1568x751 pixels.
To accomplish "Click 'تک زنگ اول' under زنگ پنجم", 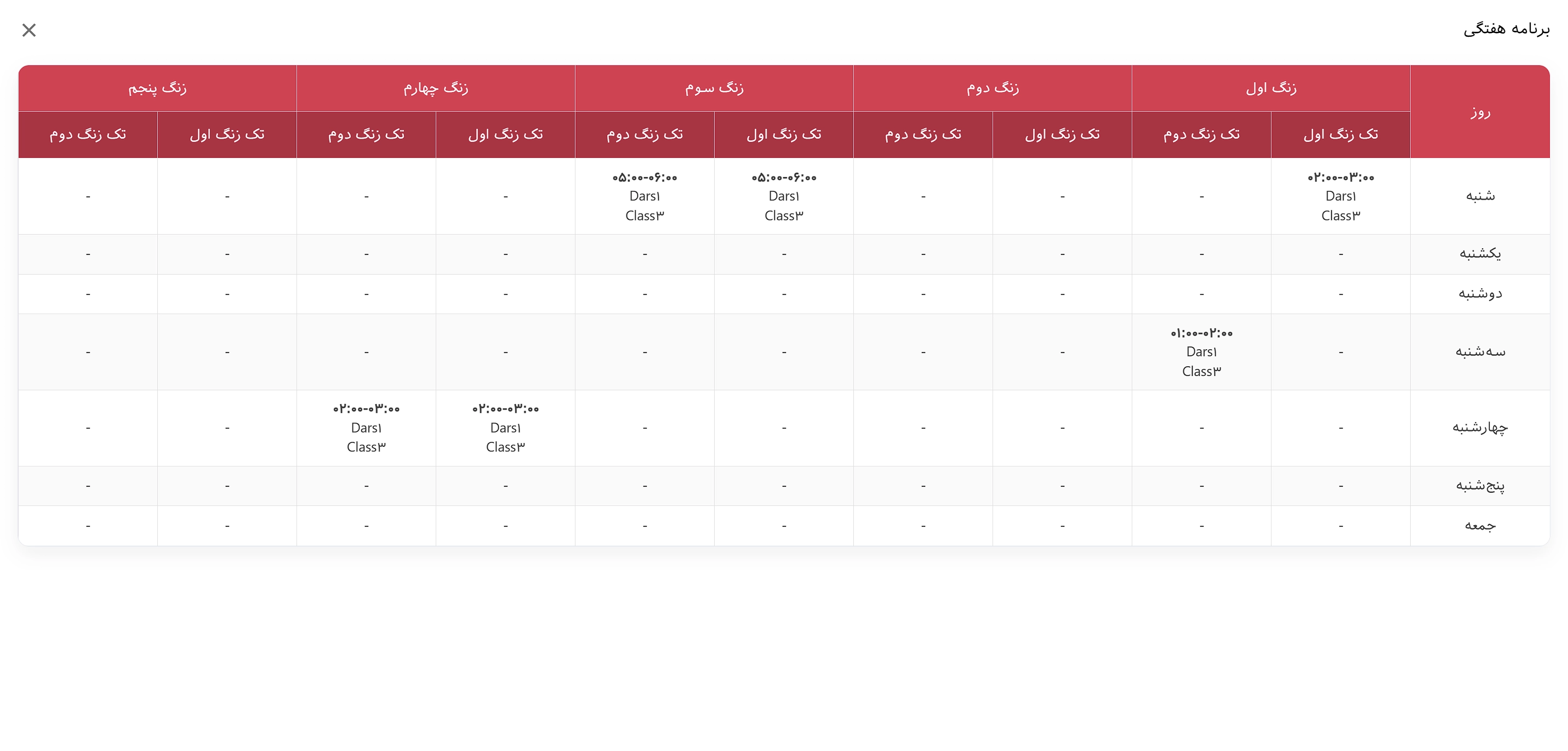I will click(227, 134).
